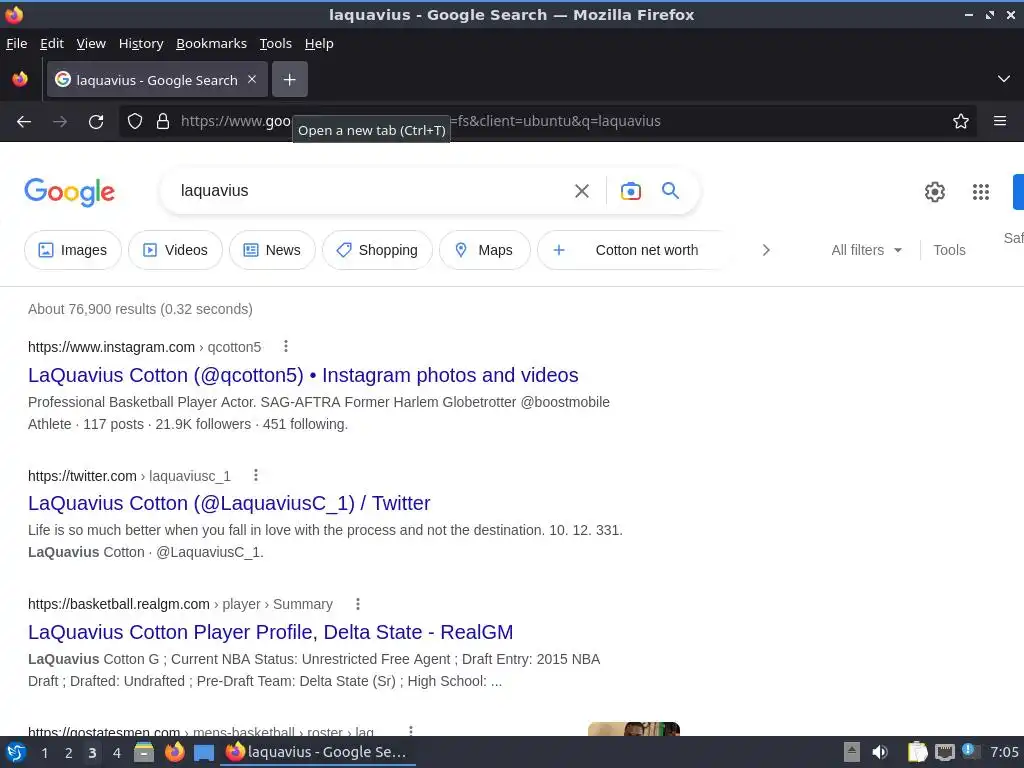Open Google quick settings gear
Viewport: 1024px width, 768px height.
[x=935, y=192]
